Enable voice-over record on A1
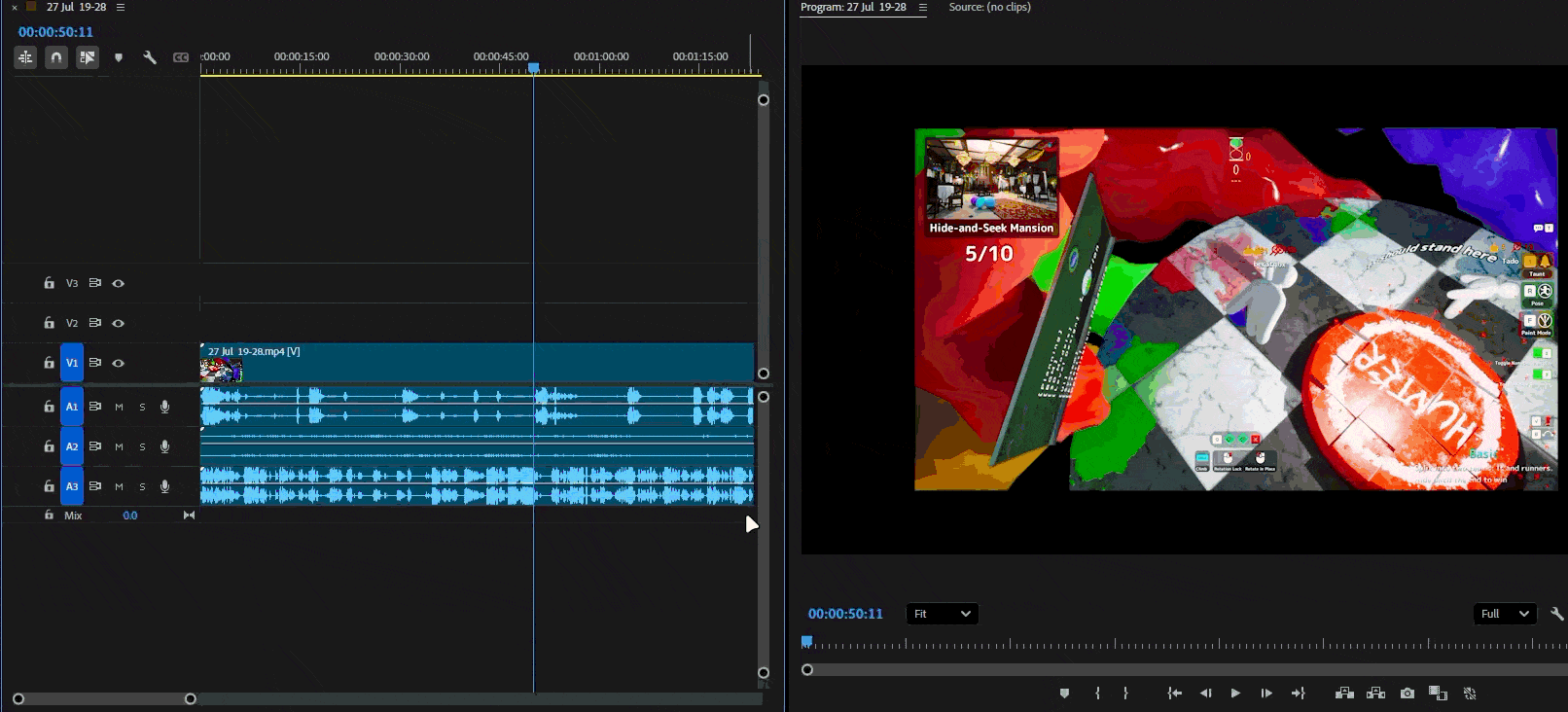This screenshot has height=712, width=1568. [165, 407]
